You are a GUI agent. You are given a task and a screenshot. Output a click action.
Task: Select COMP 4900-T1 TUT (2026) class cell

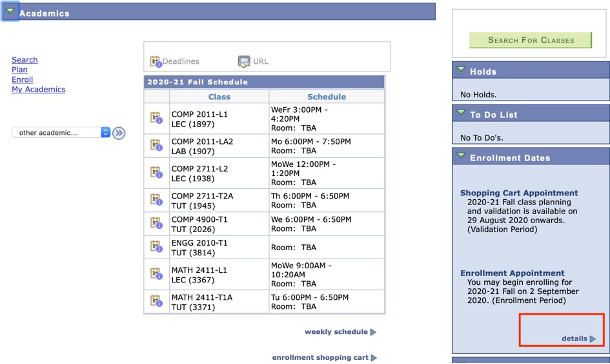(x=219, y=224)
